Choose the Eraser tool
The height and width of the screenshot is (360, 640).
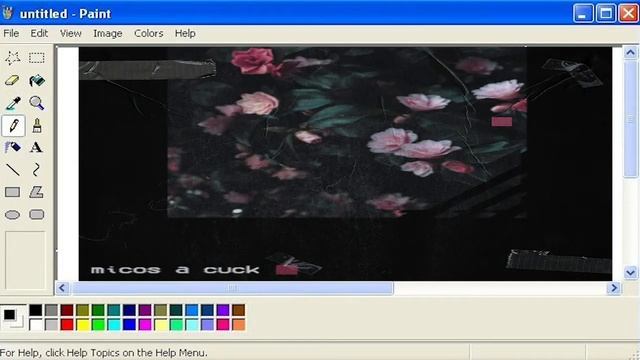[13, 80]
